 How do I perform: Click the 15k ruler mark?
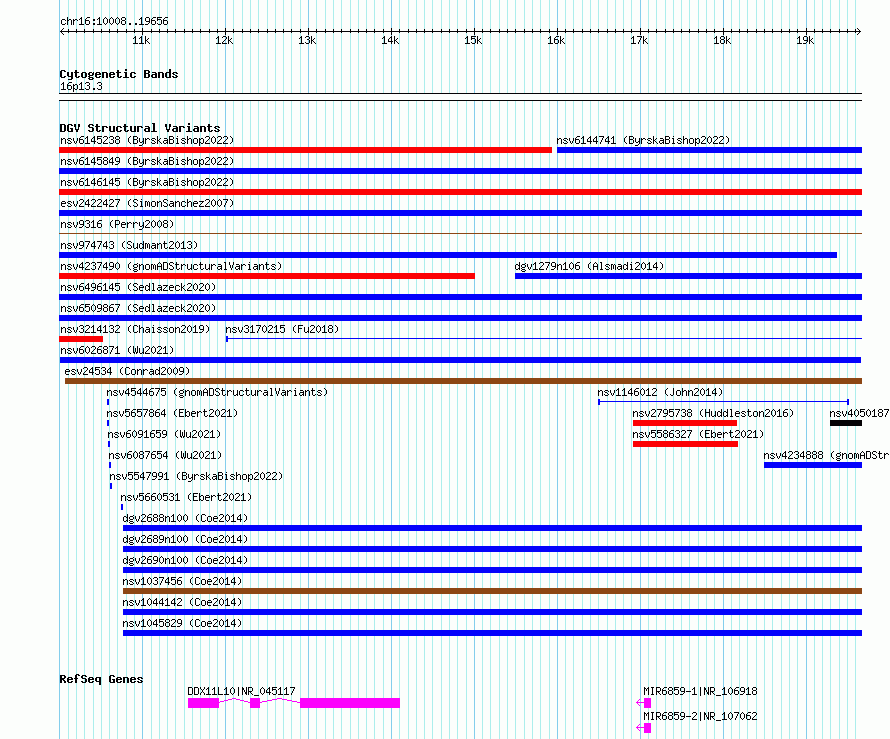pos(473,41)
